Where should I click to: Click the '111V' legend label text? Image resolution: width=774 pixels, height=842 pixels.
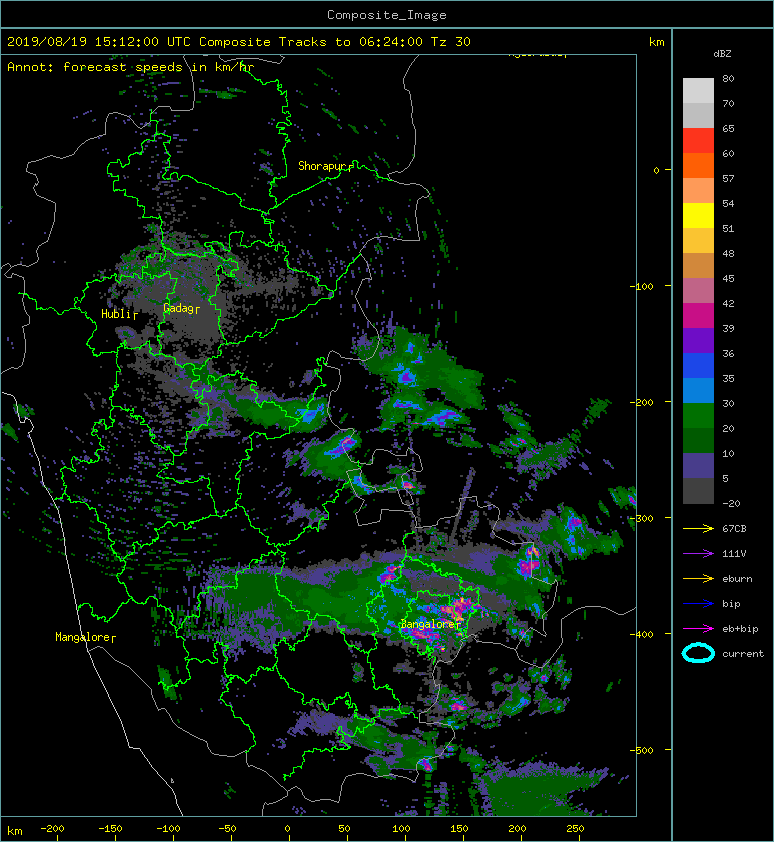pos(734,554)
